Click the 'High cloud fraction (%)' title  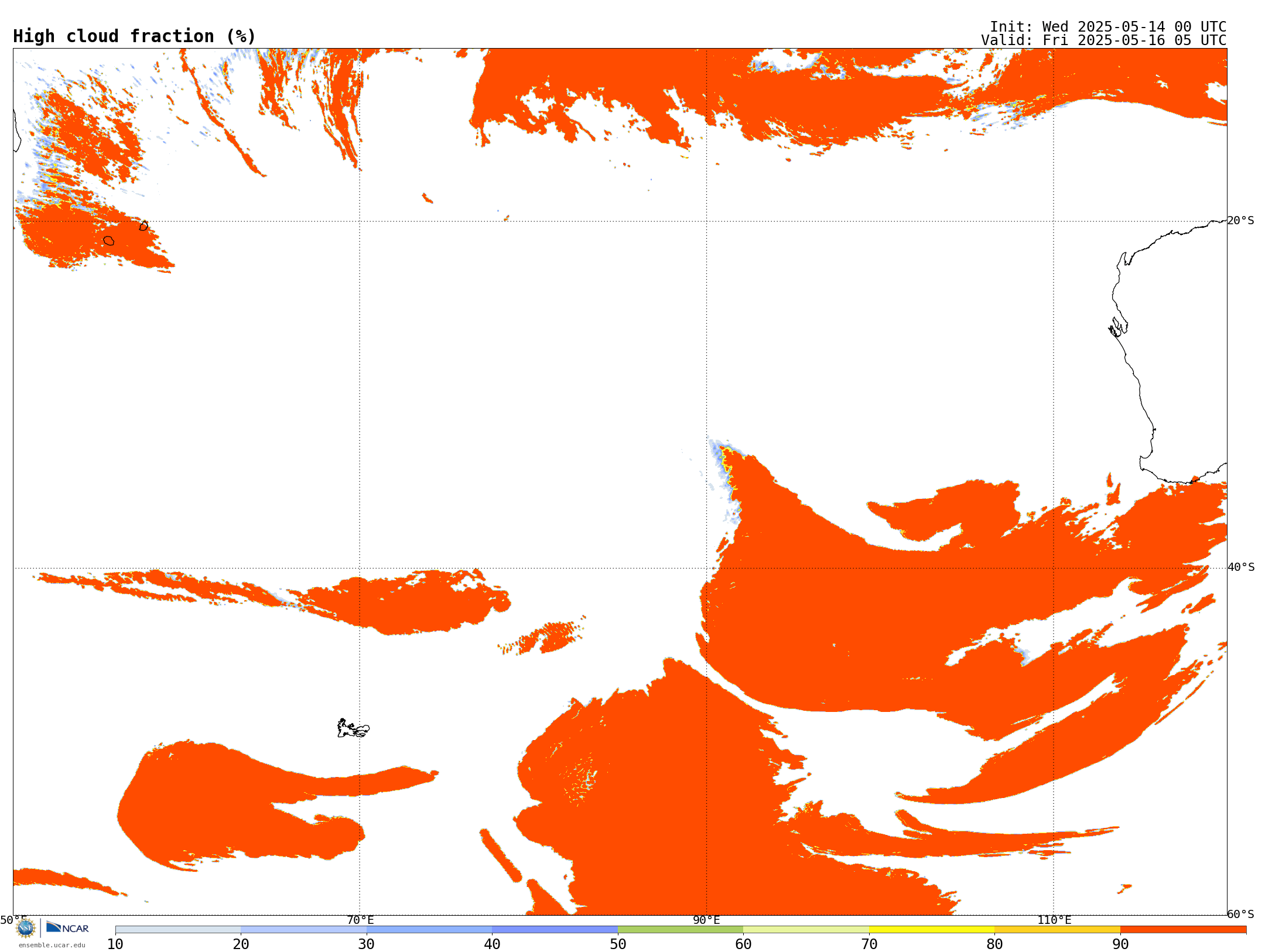tap(134, 36)
